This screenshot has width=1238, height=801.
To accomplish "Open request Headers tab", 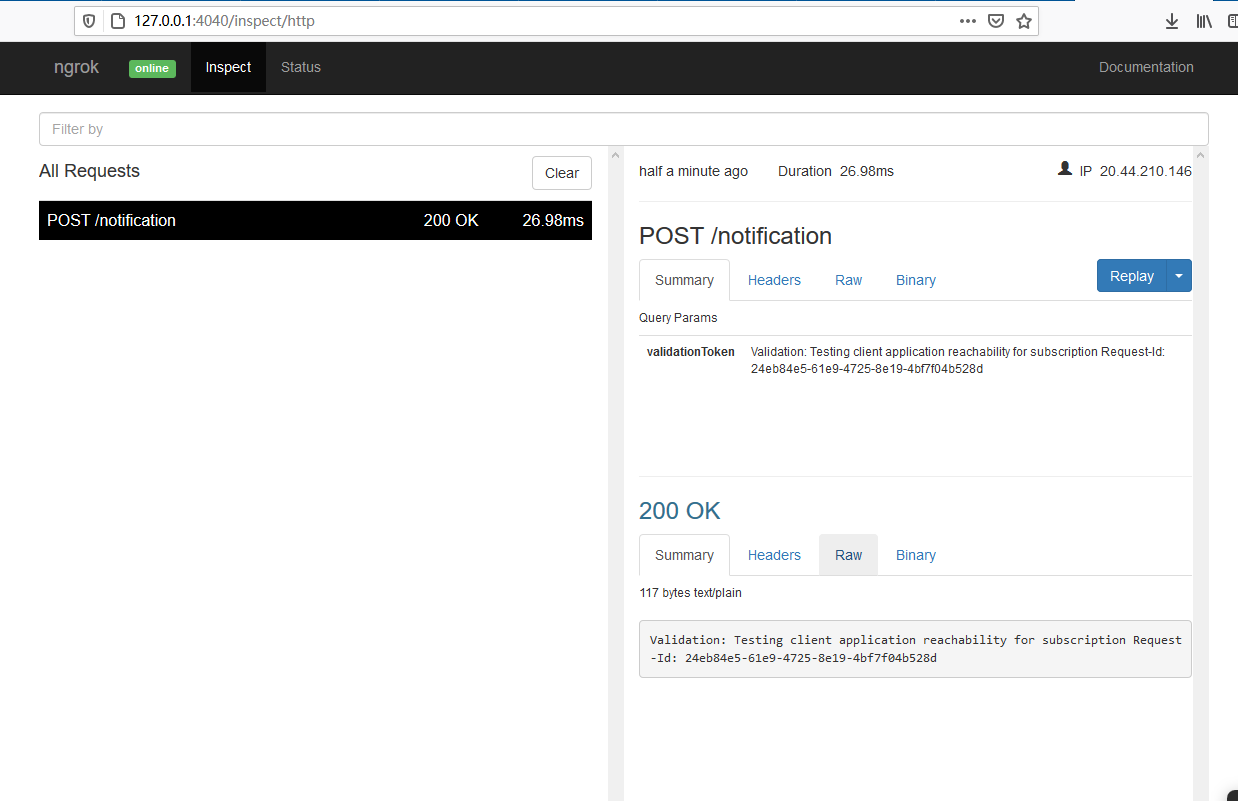I will pos(774,280).
